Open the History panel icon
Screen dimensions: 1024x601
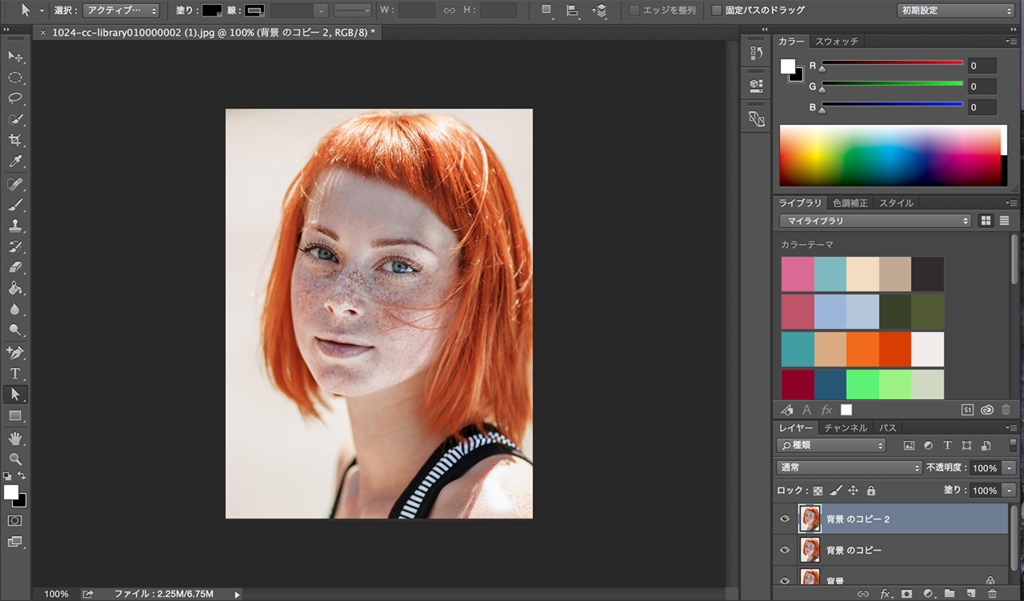pos(756,54)
